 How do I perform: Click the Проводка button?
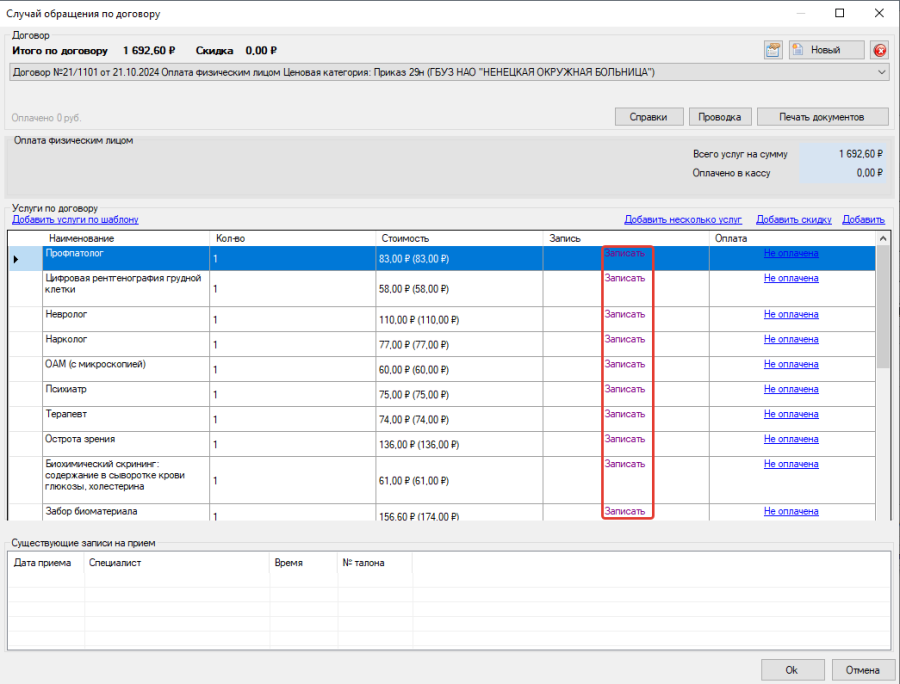(720, 117)
